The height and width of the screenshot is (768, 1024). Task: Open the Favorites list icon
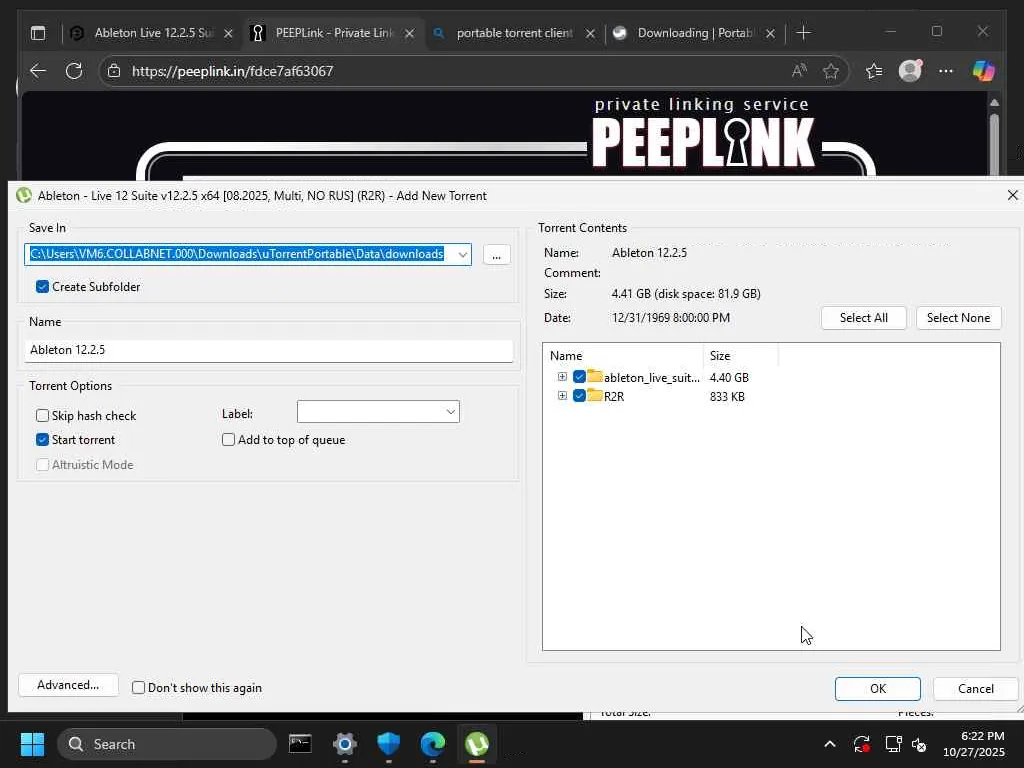pyautogui.click(x=874, y=71)
